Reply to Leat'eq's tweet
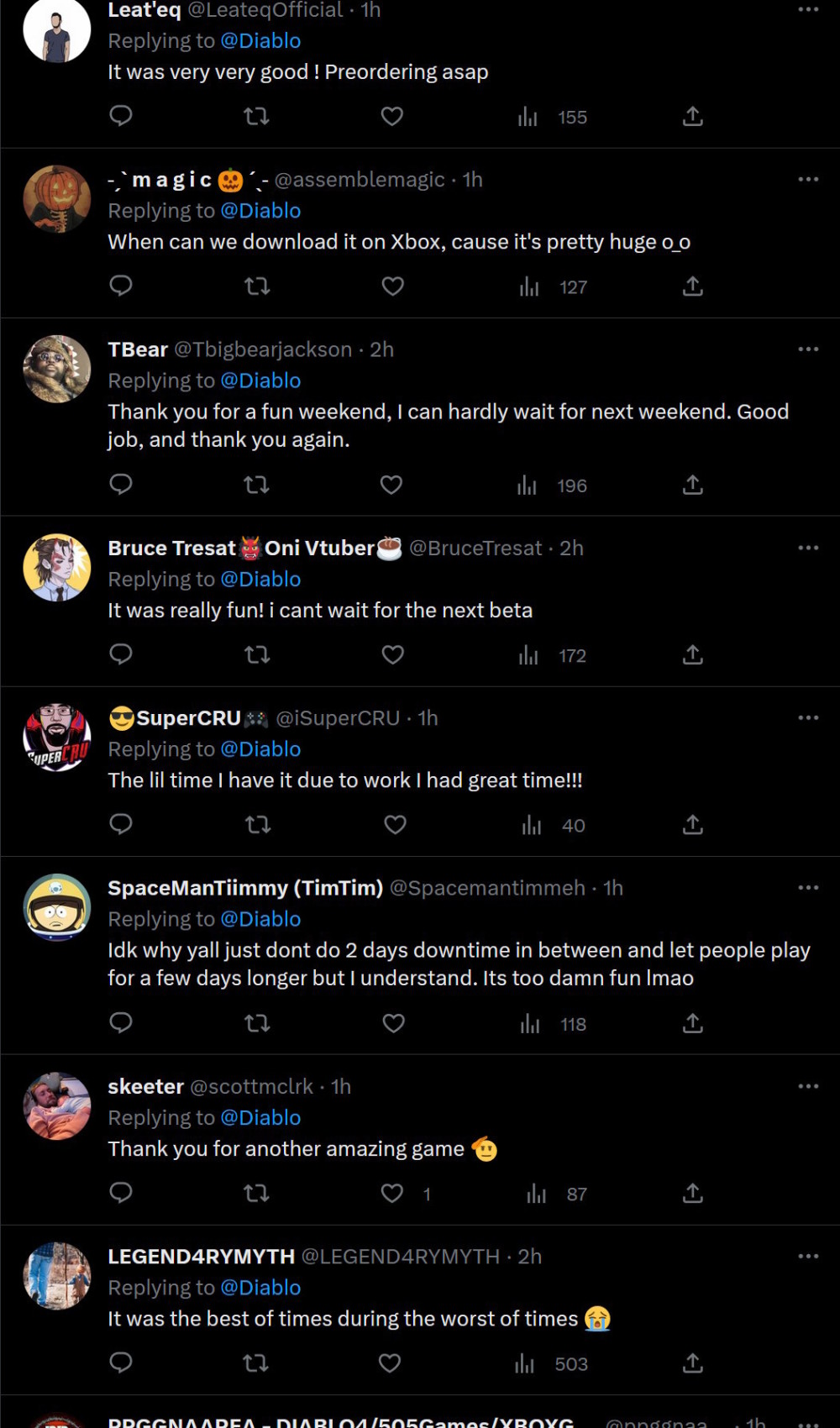Image resolution: width=840 pixels, height=1428 pixels. point(121,116)
